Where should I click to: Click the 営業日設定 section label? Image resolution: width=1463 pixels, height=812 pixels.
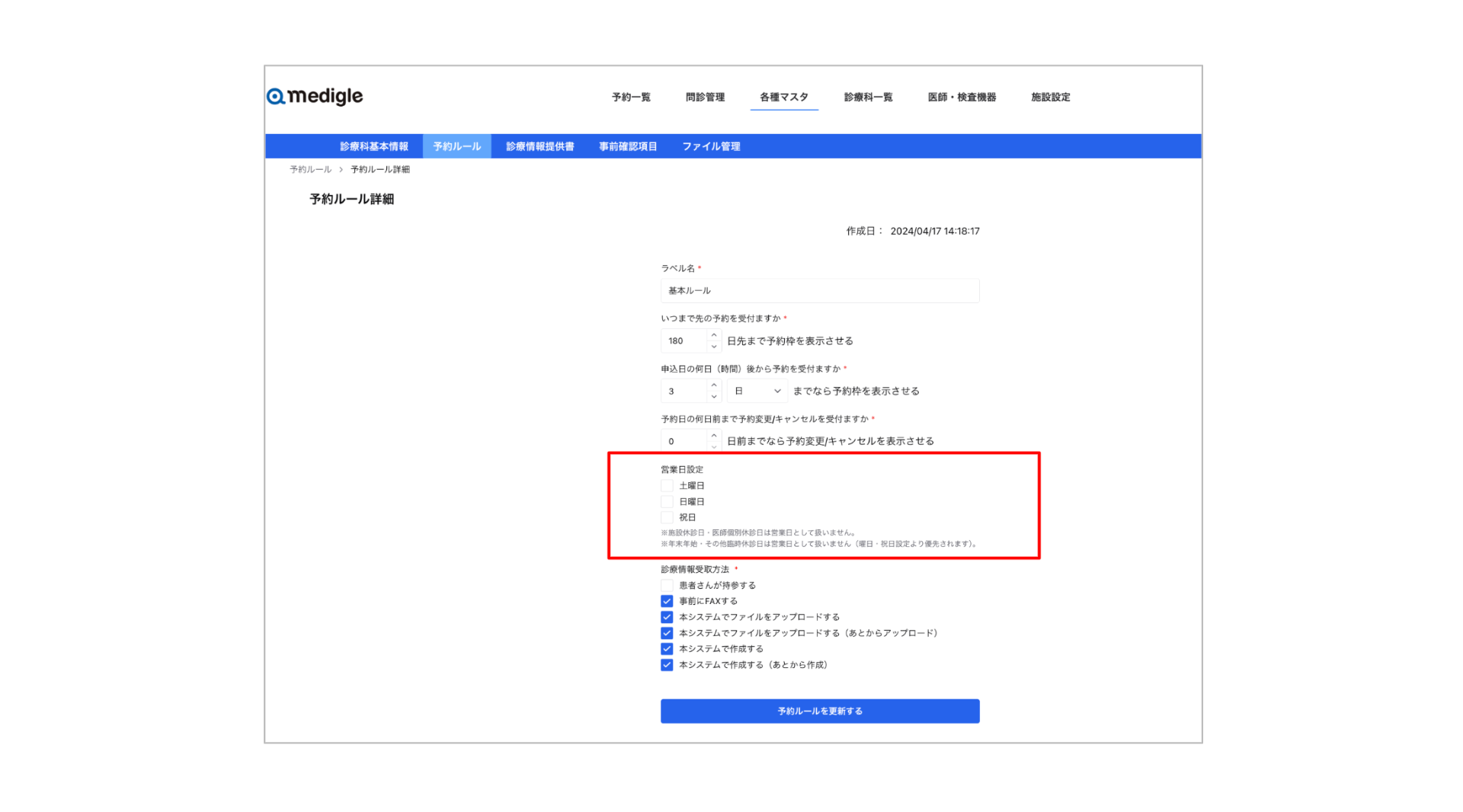pyautogui.click(x=682, y=469)
